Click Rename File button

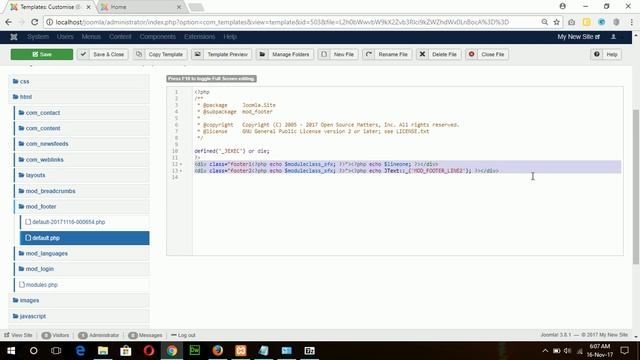[x=387, y=54]
